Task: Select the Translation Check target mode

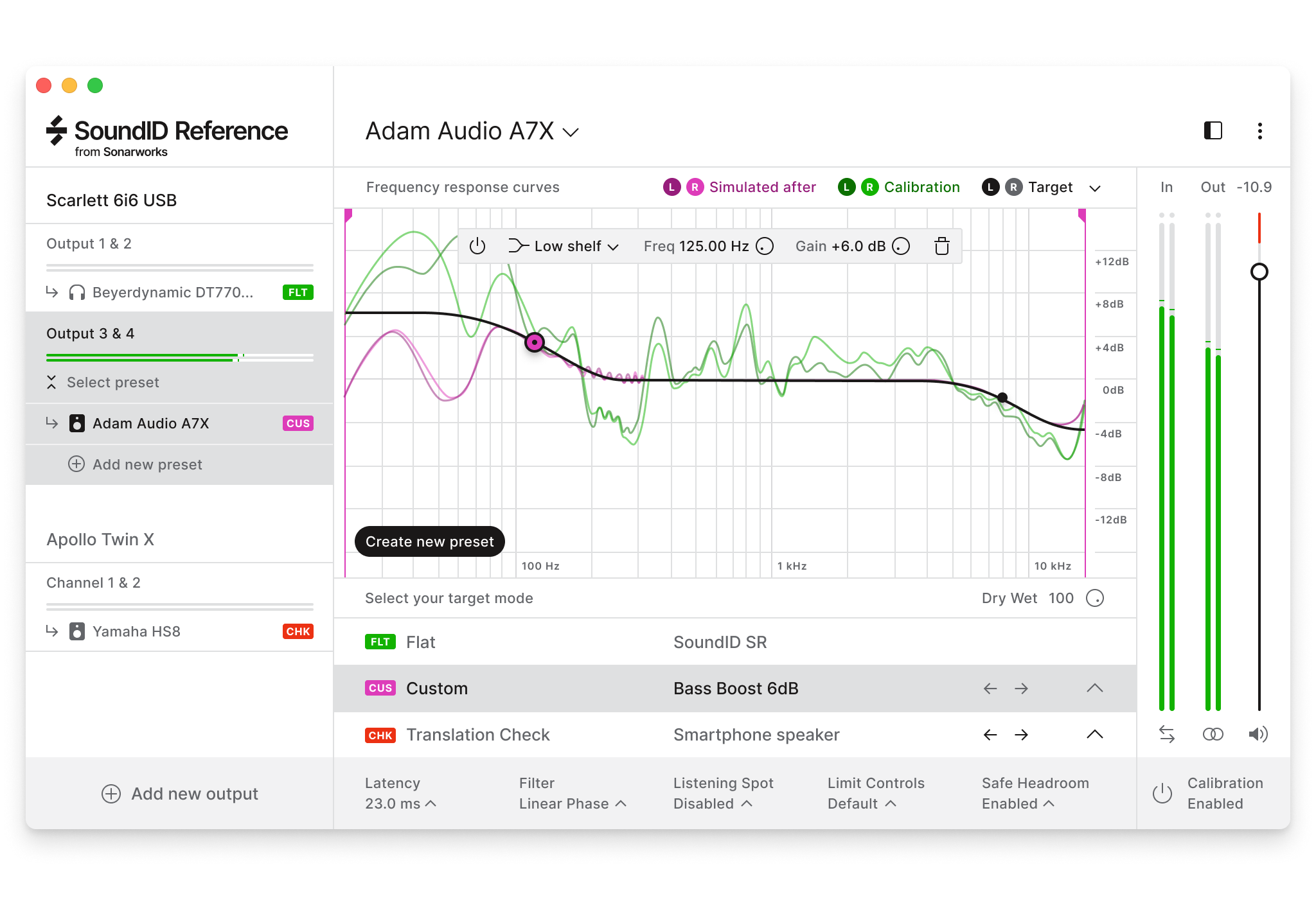Action: coord(735,735)
